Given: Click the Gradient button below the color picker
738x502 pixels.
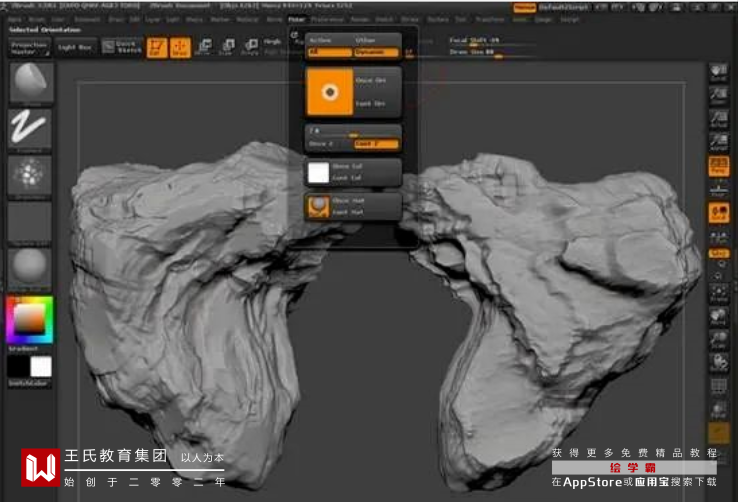Looking at the screenshot, I should (24, 349).
